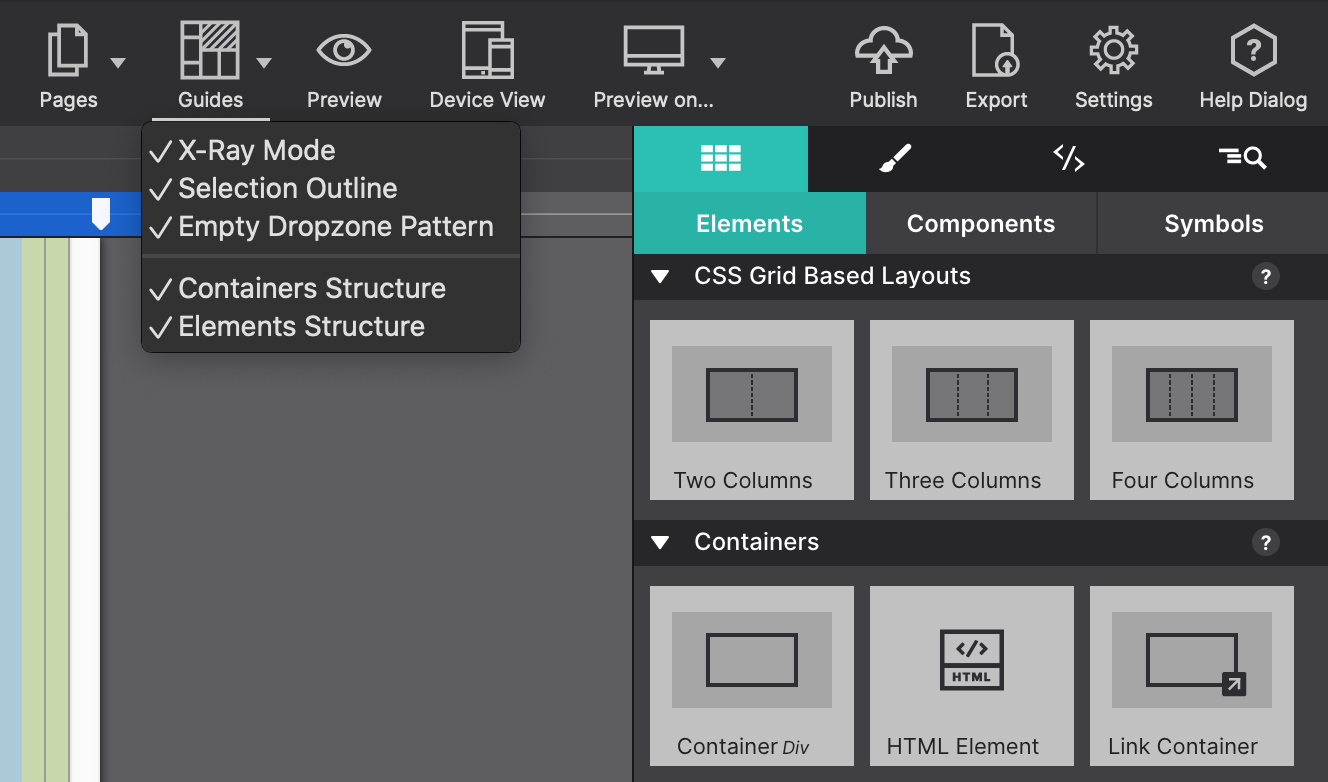The image size is (1328, 782).
Task: Show help for Containers section
Action: (1266, 543)
